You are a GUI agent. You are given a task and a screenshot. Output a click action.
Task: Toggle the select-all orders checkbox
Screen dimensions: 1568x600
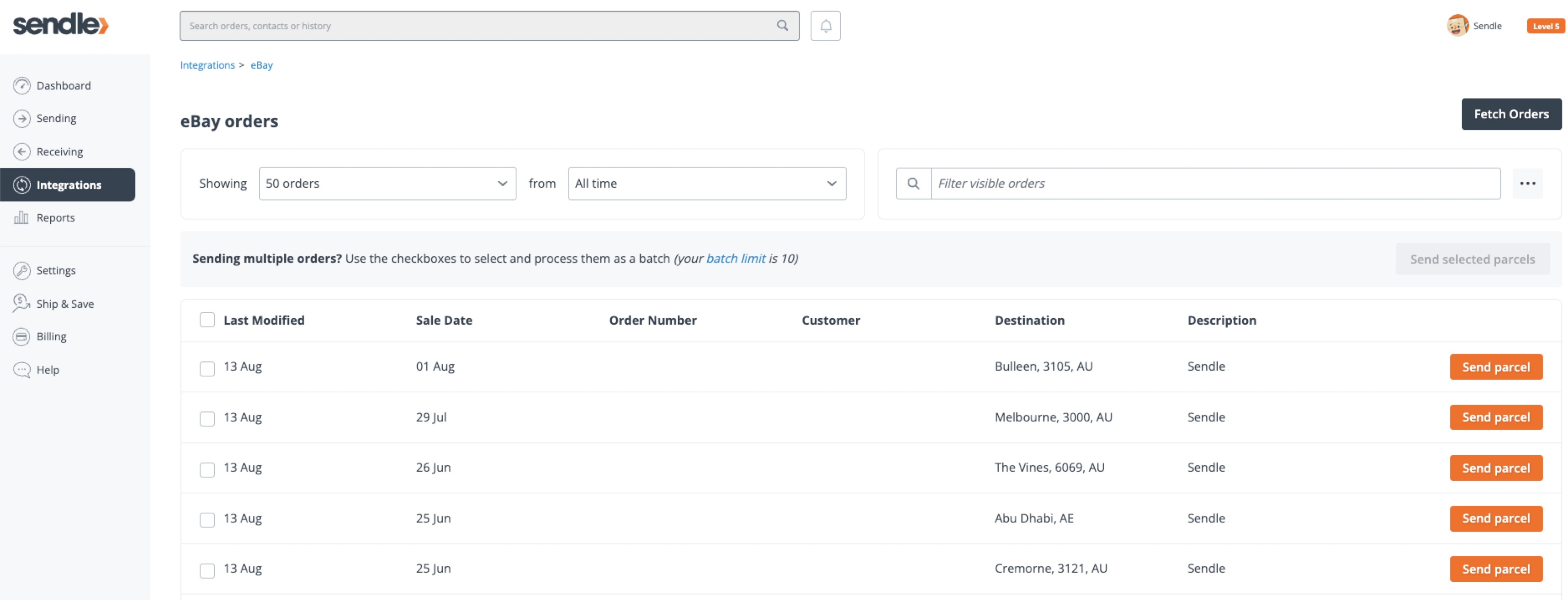pyautogui.click(x=207, y=320)
